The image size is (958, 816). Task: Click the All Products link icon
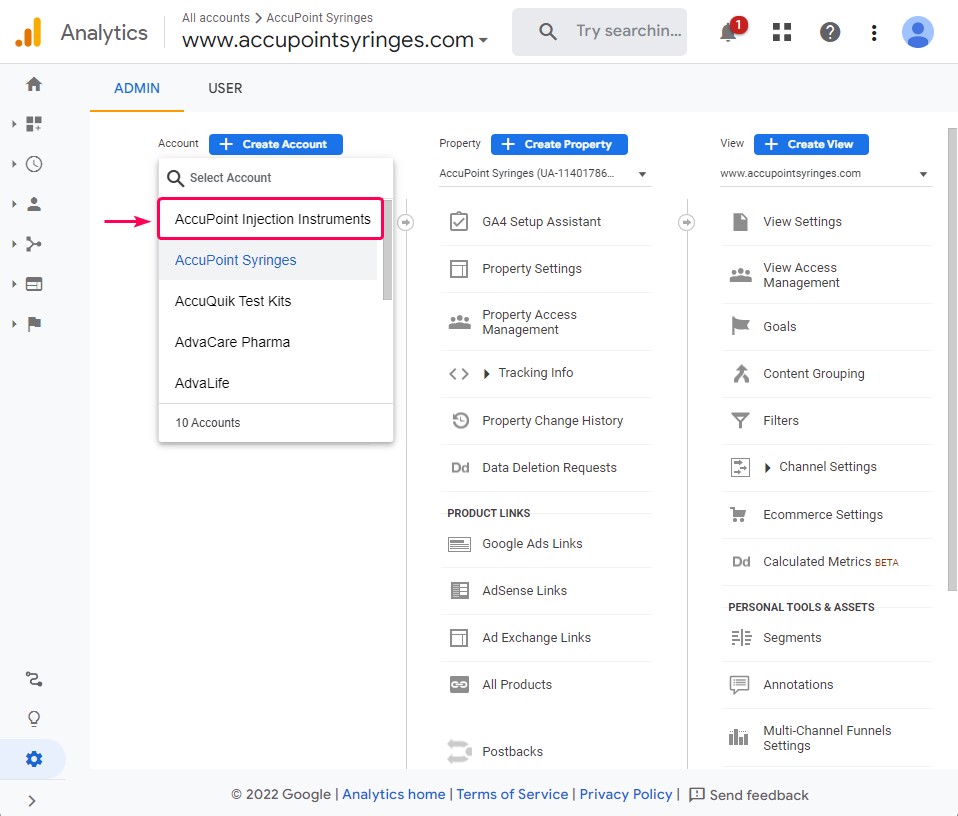click(459, 685)
